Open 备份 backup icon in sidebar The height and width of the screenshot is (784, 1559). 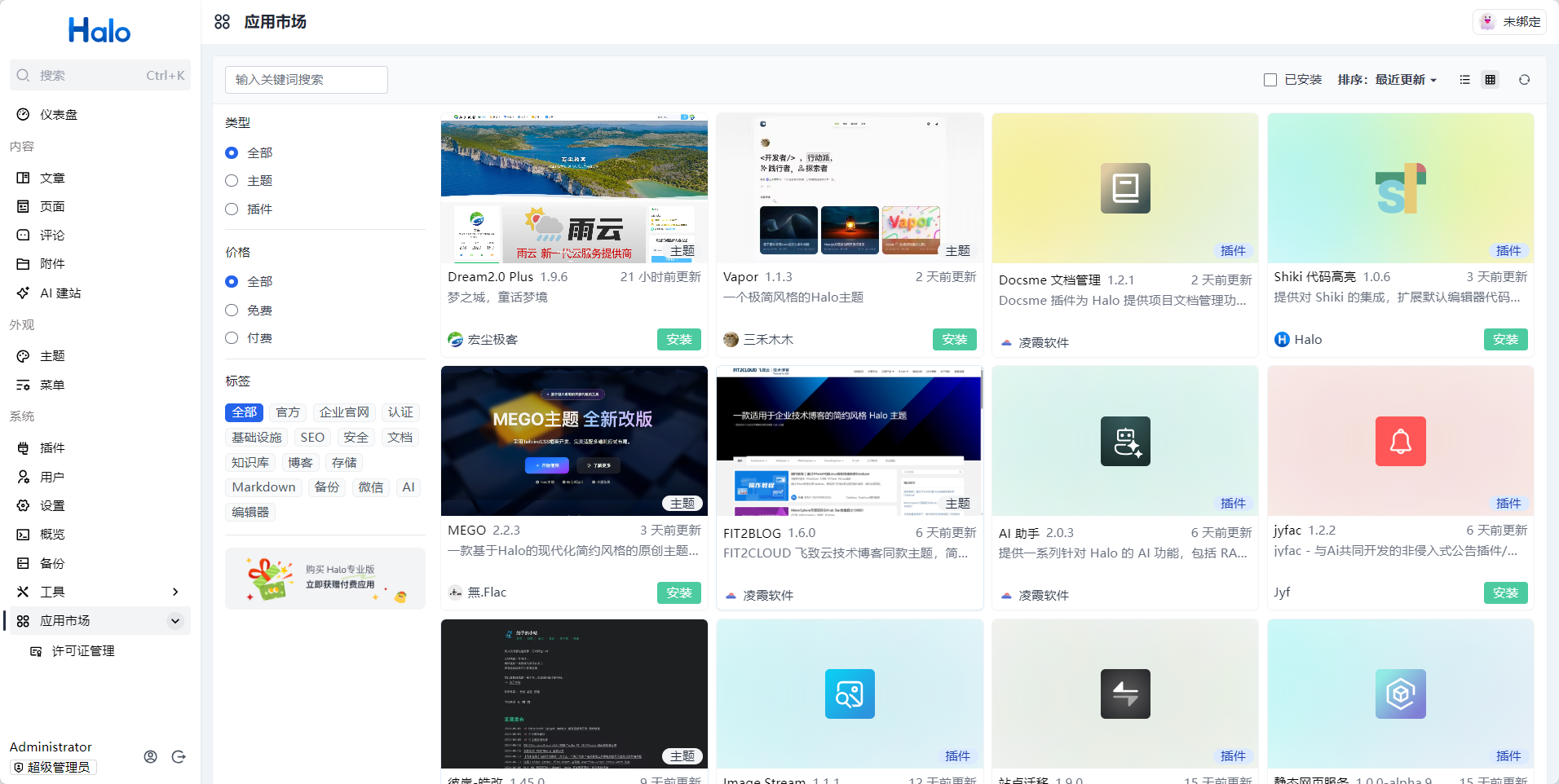pyautogui.click(x=23, y=563)
